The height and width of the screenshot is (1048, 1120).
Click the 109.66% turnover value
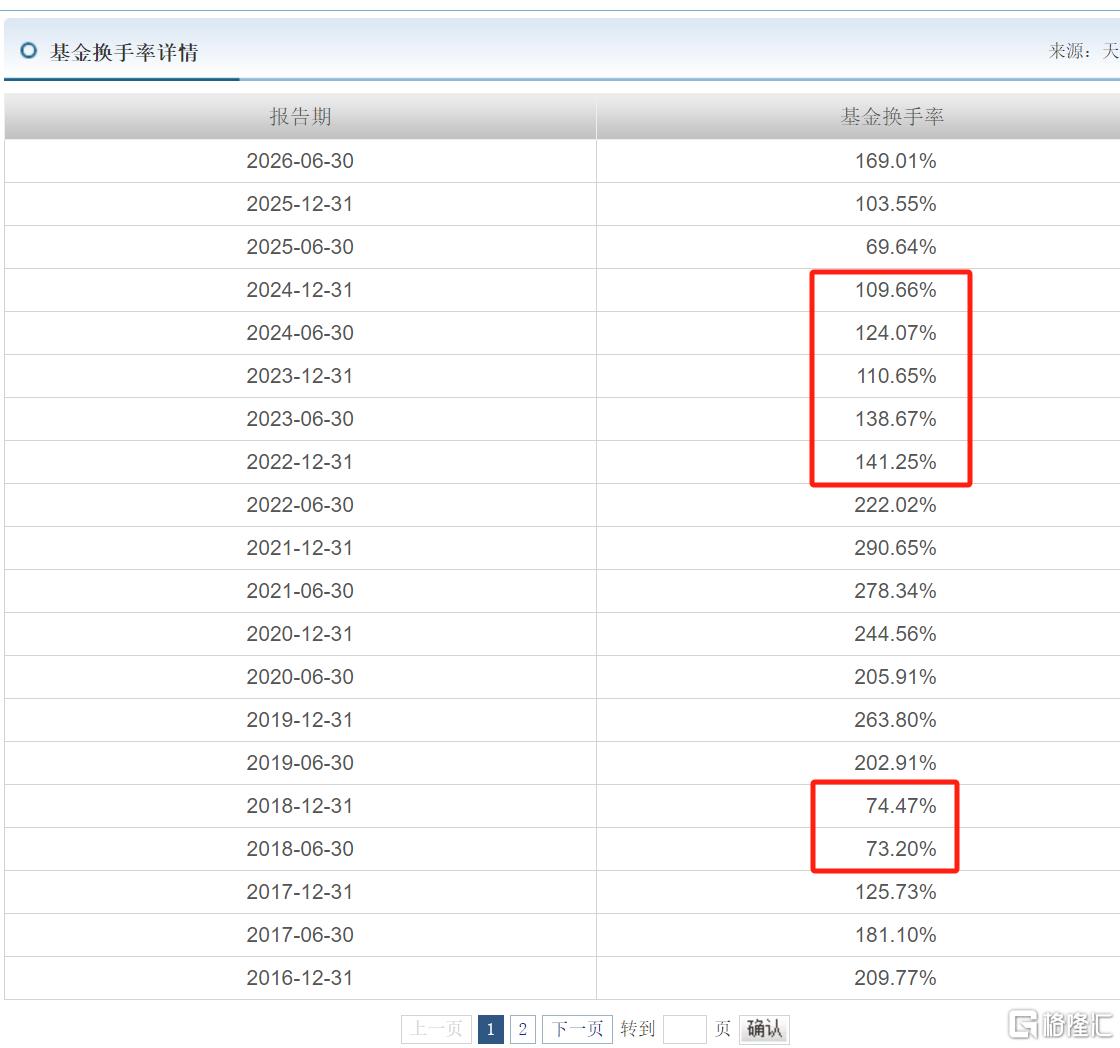tap(896, 290)
